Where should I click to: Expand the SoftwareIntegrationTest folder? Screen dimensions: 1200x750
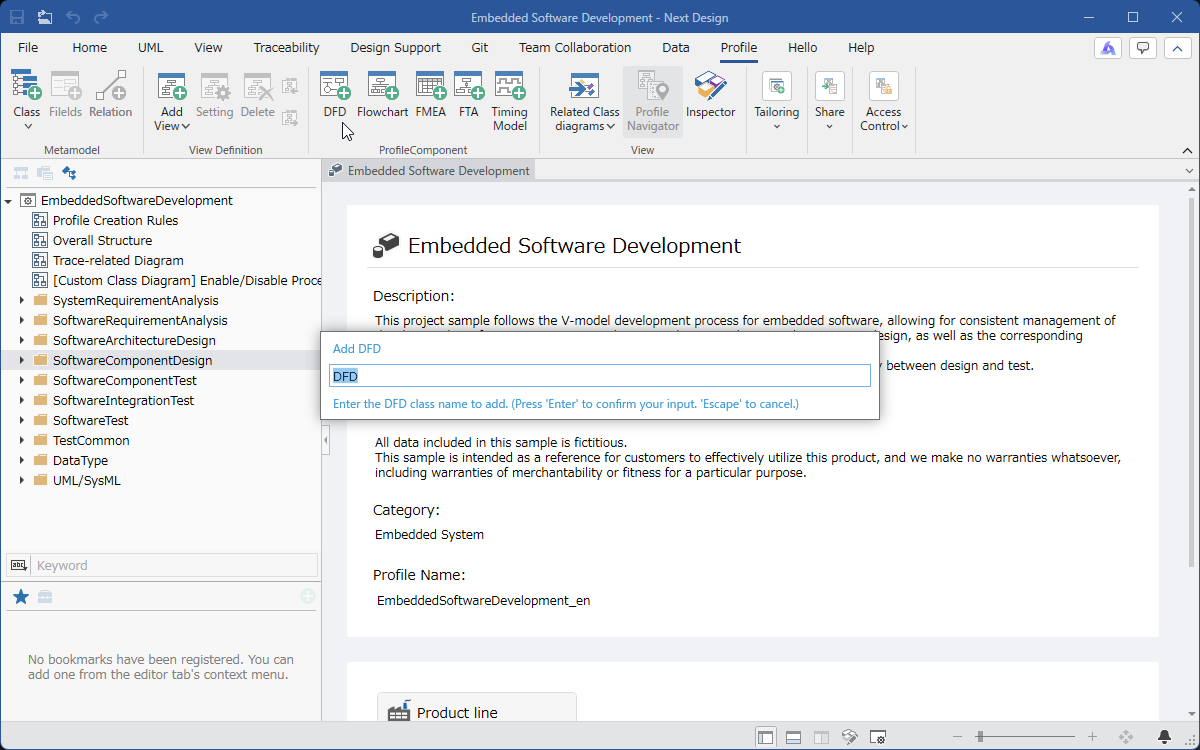pyautogui.click(x=22, y=400)
